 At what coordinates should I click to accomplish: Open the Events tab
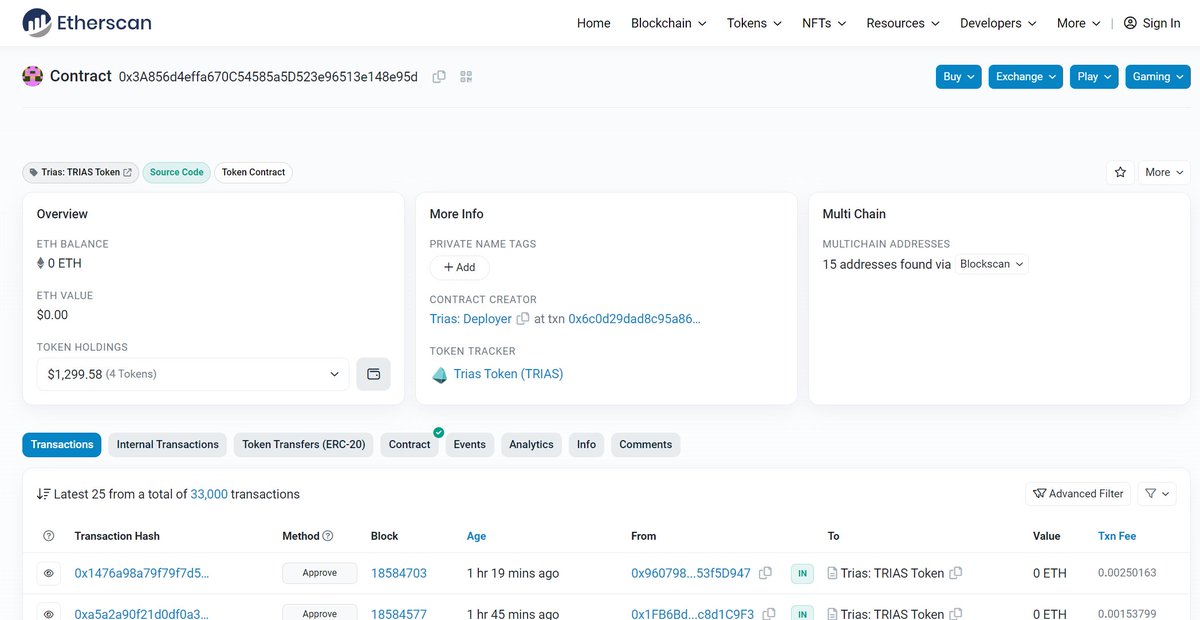point(469,444)
